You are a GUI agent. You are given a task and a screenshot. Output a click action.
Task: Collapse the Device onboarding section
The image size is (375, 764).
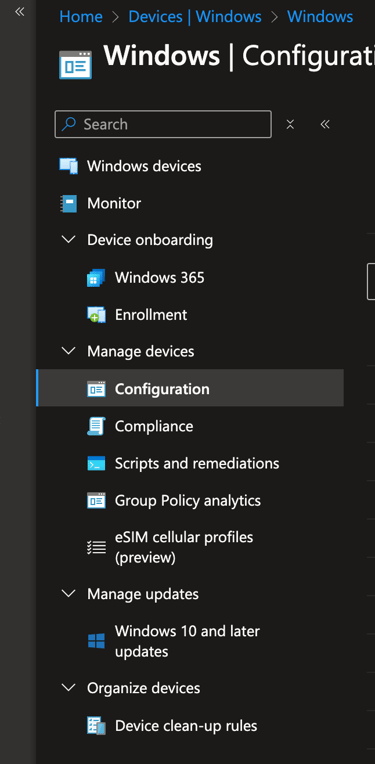point(69,240)
